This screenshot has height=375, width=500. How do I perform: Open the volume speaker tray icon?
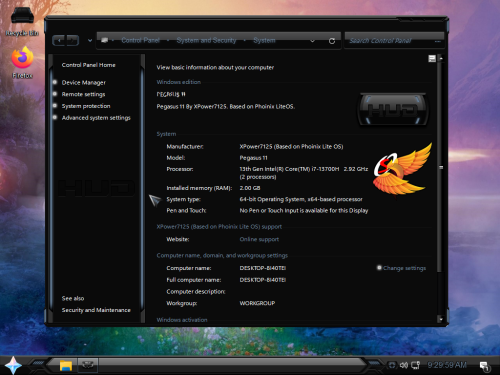pos(404,365)
